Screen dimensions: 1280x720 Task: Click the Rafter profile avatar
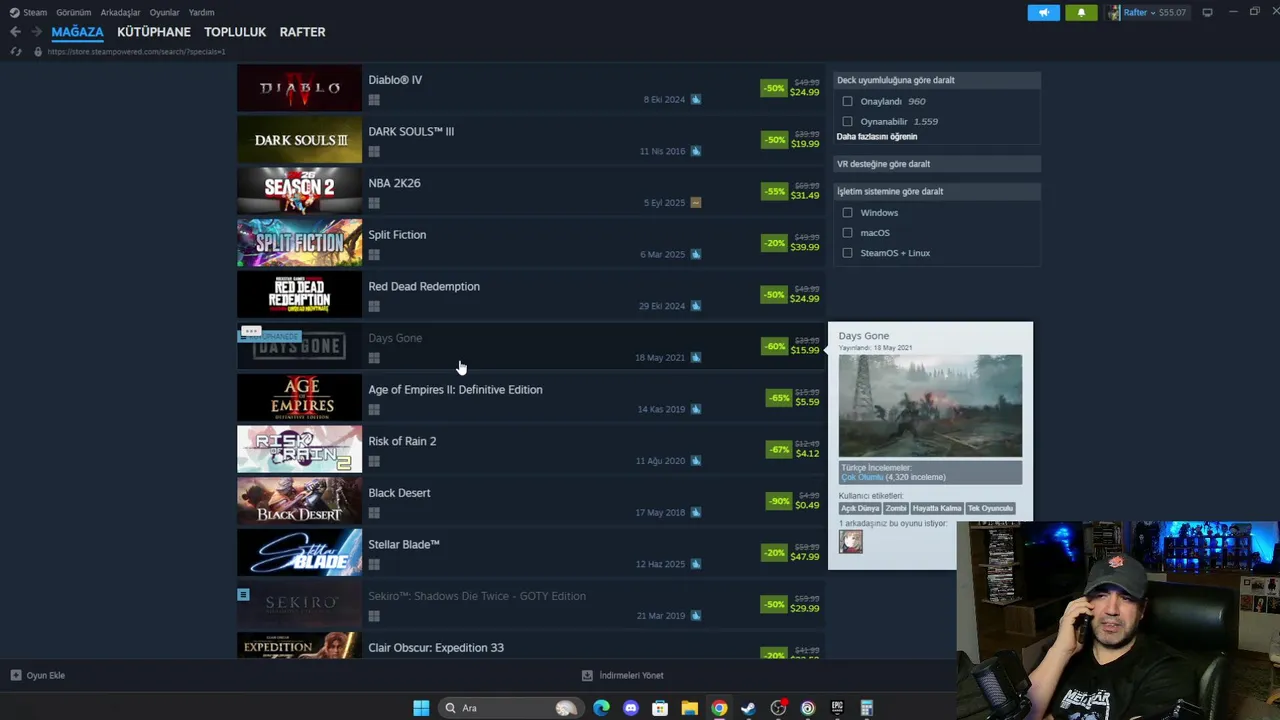(x=1114, y=12)
